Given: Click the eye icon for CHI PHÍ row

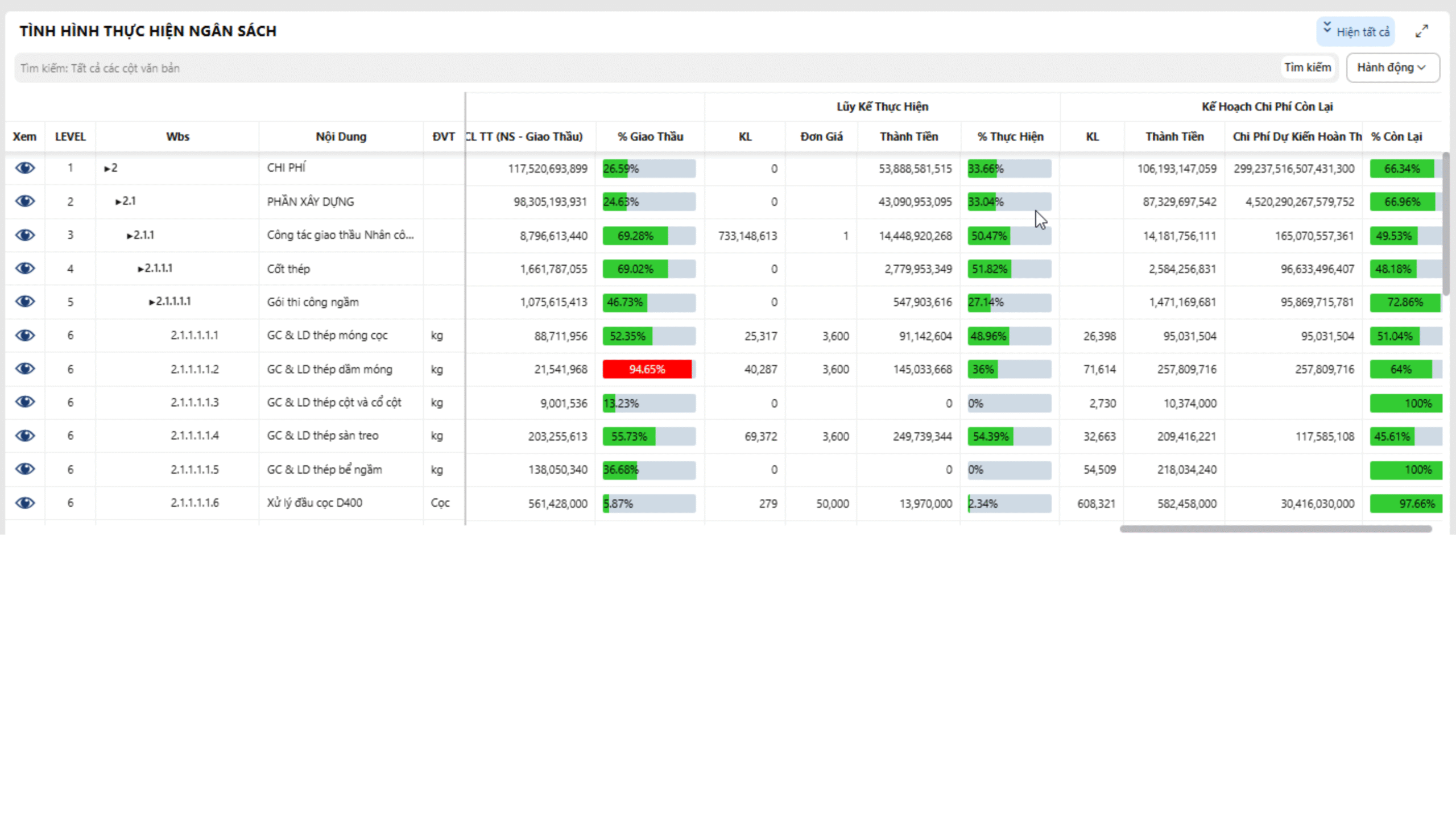Looking at the screenshot, I should 25,168.
